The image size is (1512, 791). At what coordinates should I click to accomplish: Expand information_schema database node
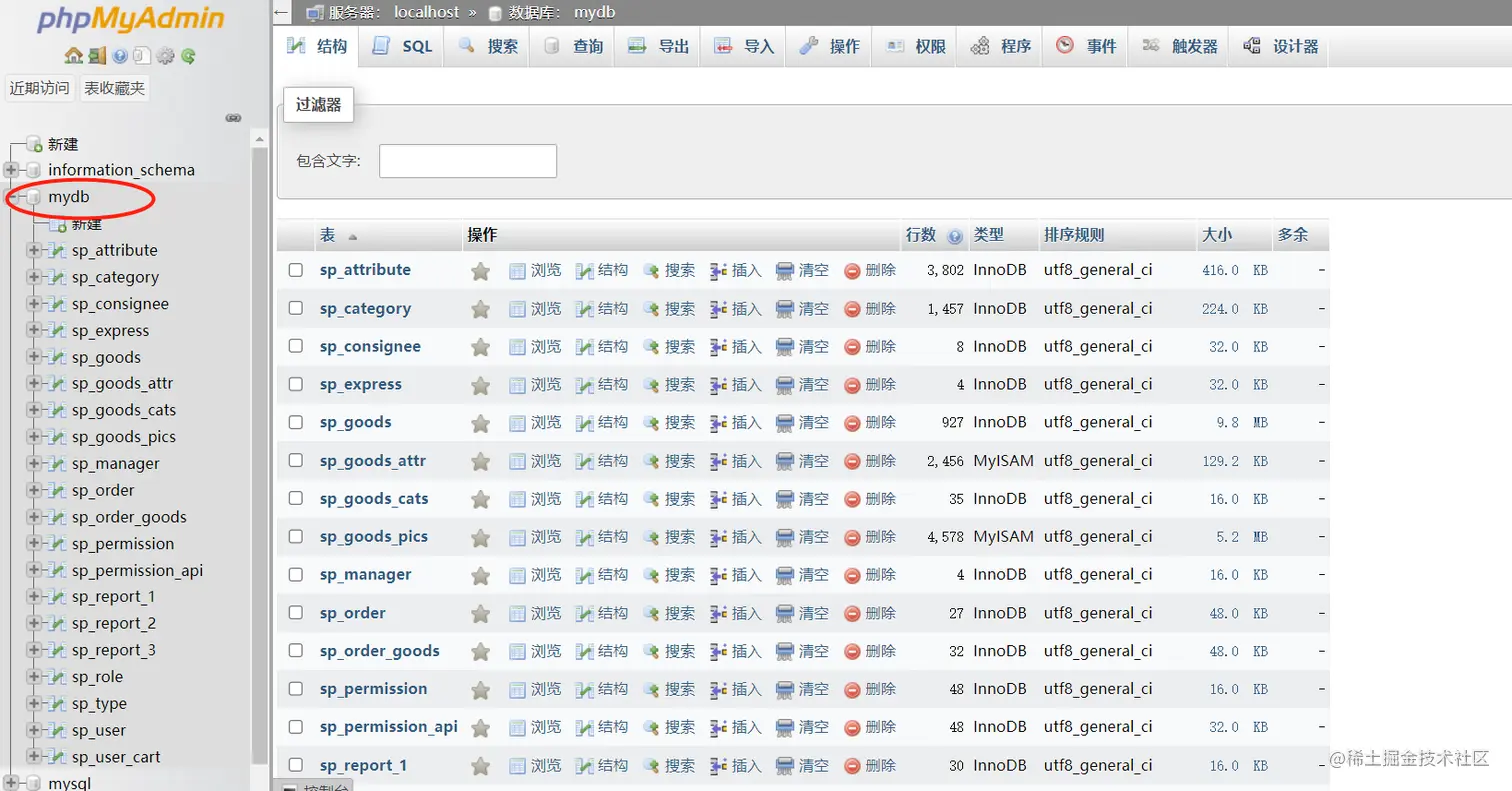[11, 170]
